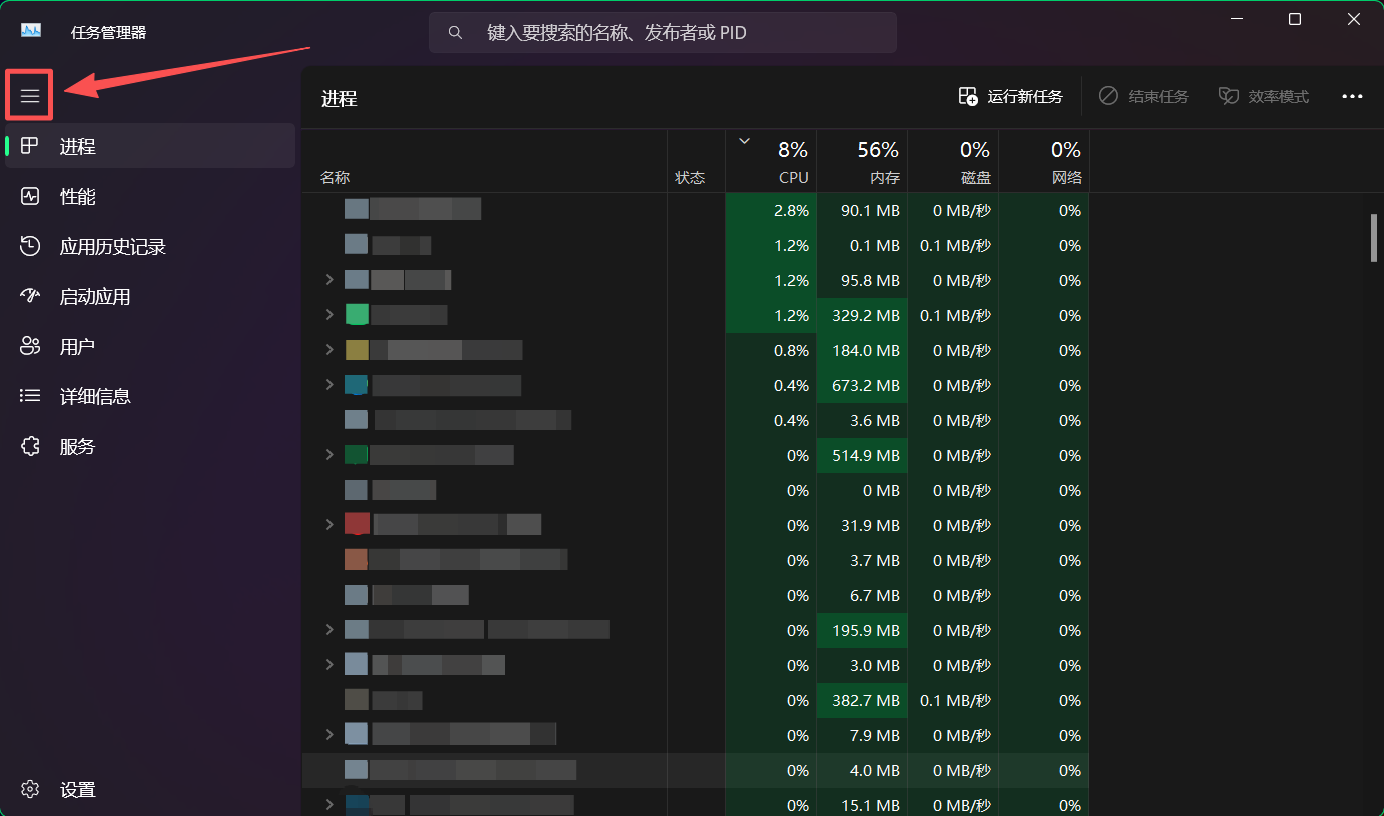Click 运行新任务 to start a new task

[x=1011, y=96]
